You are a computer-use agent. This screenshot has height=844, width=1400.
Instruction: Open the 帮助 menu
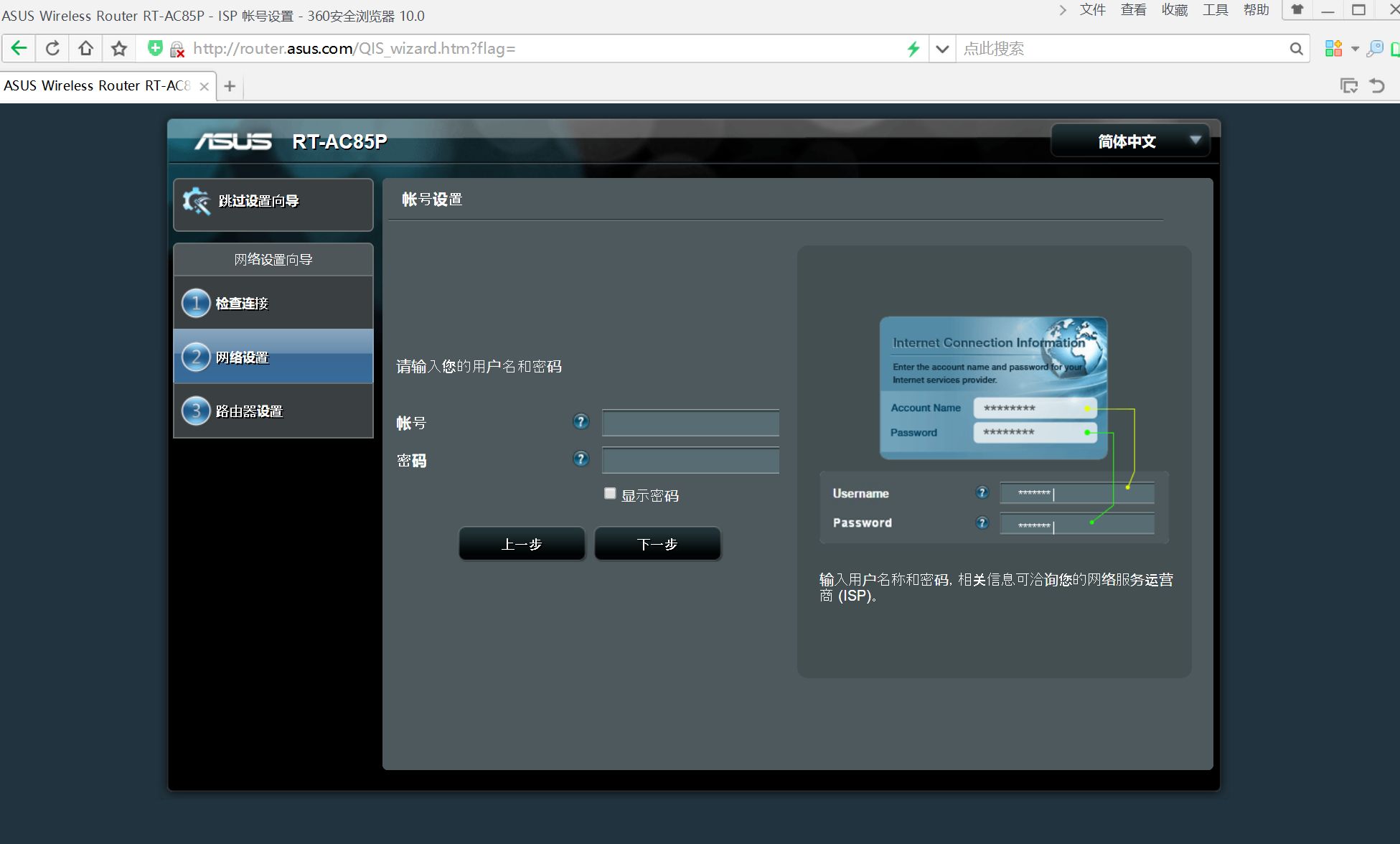[x=1256, y=10]
